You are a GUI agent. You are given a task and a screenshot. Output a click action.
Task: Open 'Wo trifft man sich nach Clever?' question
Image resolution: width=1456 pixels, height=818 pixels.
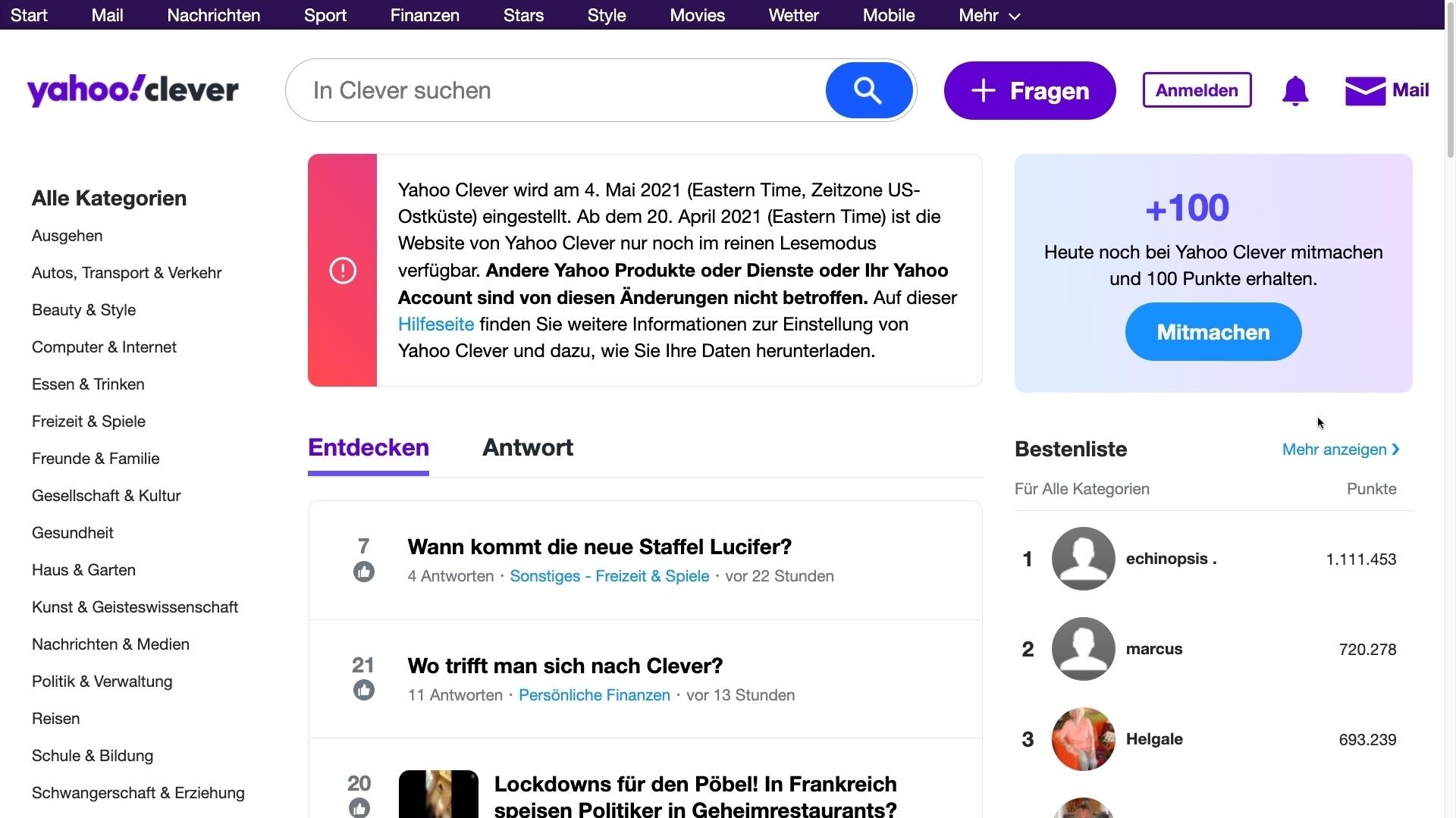[565, 666]
